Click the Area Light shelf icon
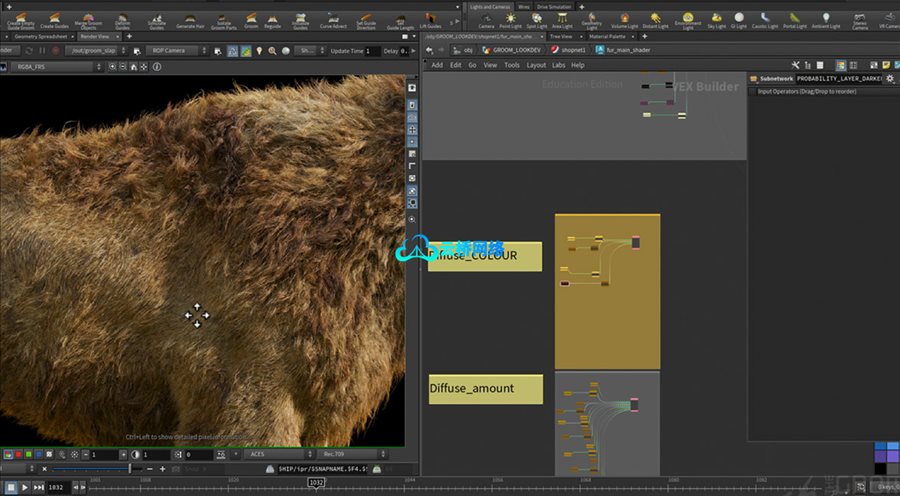Screen dimensions: 900x496 tap(562, 20)
